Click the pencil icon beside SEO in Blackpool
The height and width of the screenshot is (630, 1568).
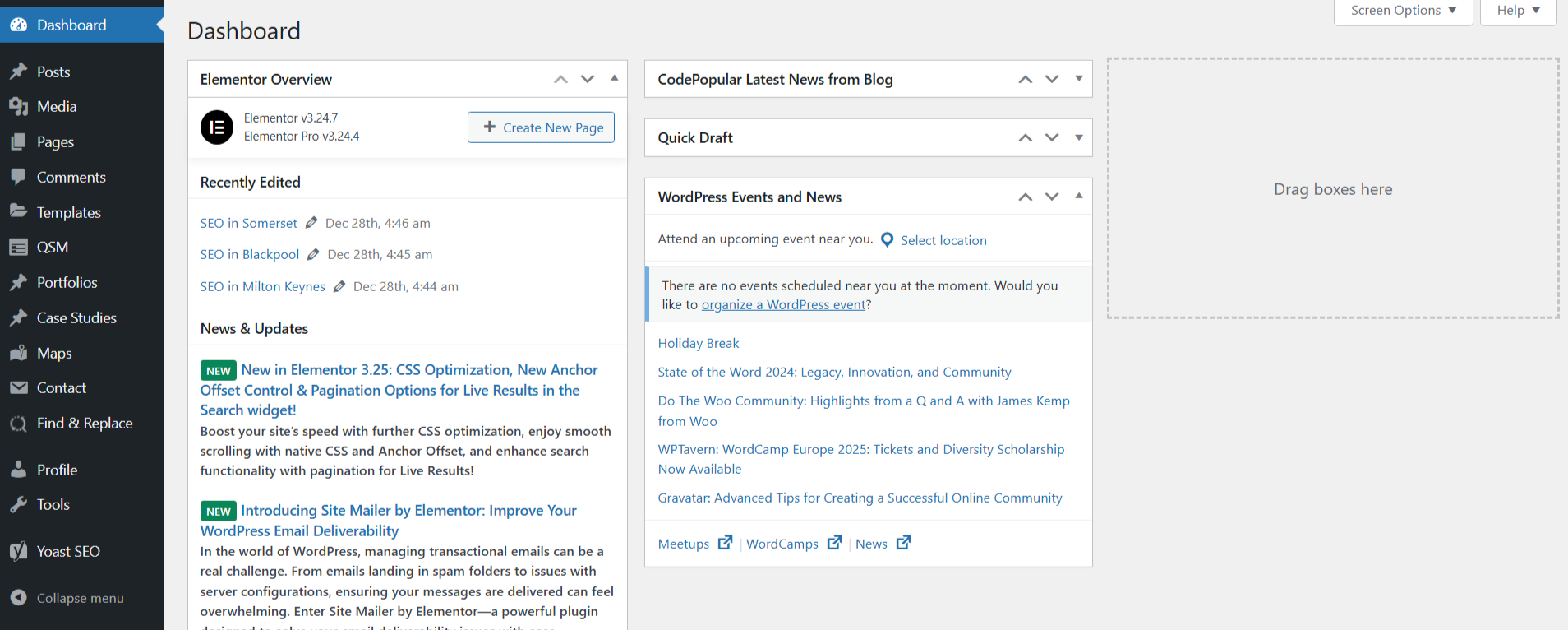[x=313, y=255]
